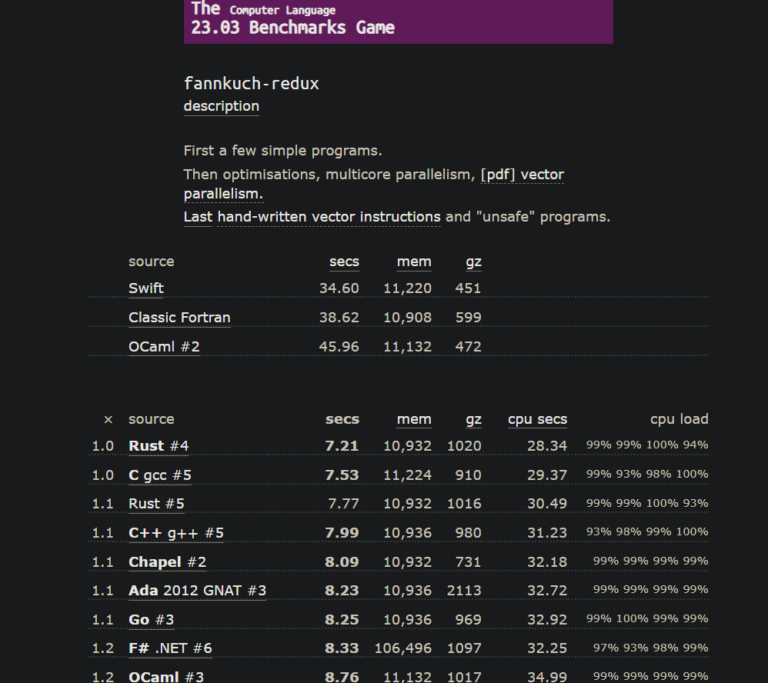This screenshot has height=683, width=768.
Task: Click the 'Last' link before hand-written
Action: coord(198,217)
